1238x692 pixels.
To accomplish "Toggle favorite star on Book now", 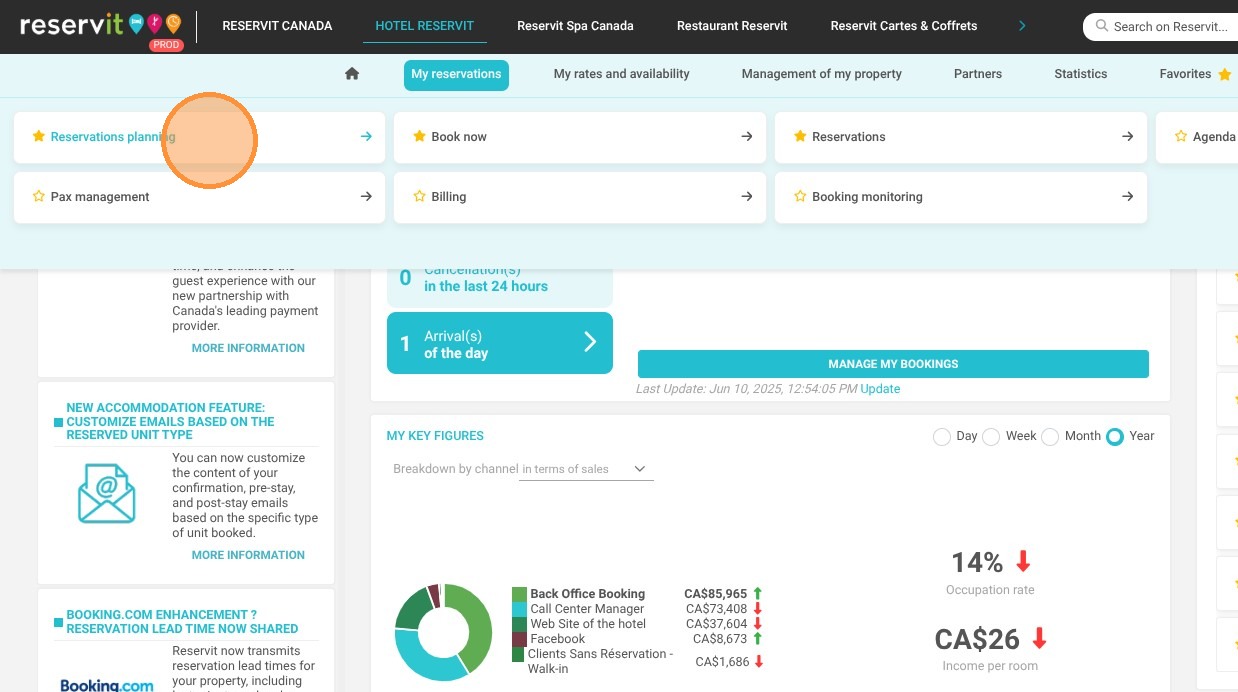I will tap(420, 137).
